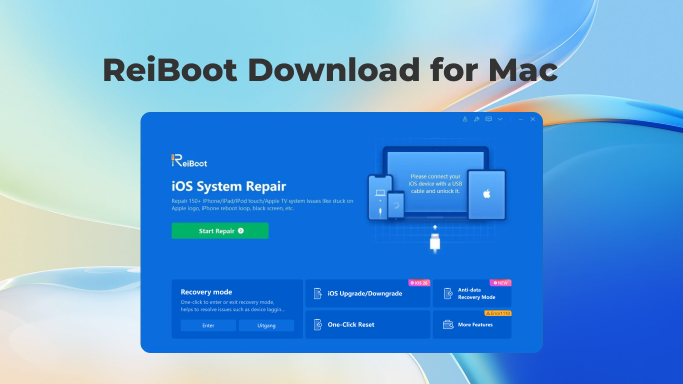The width and height of the screenshot is (683, 384).
Task: Open the iOS Upgrade/Downgrade card
Action: 368,293
